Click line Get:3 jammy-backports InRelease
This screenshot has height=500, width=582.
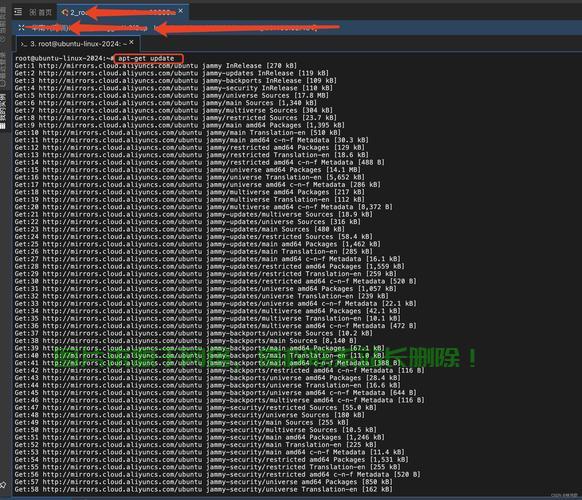[176, 81]
